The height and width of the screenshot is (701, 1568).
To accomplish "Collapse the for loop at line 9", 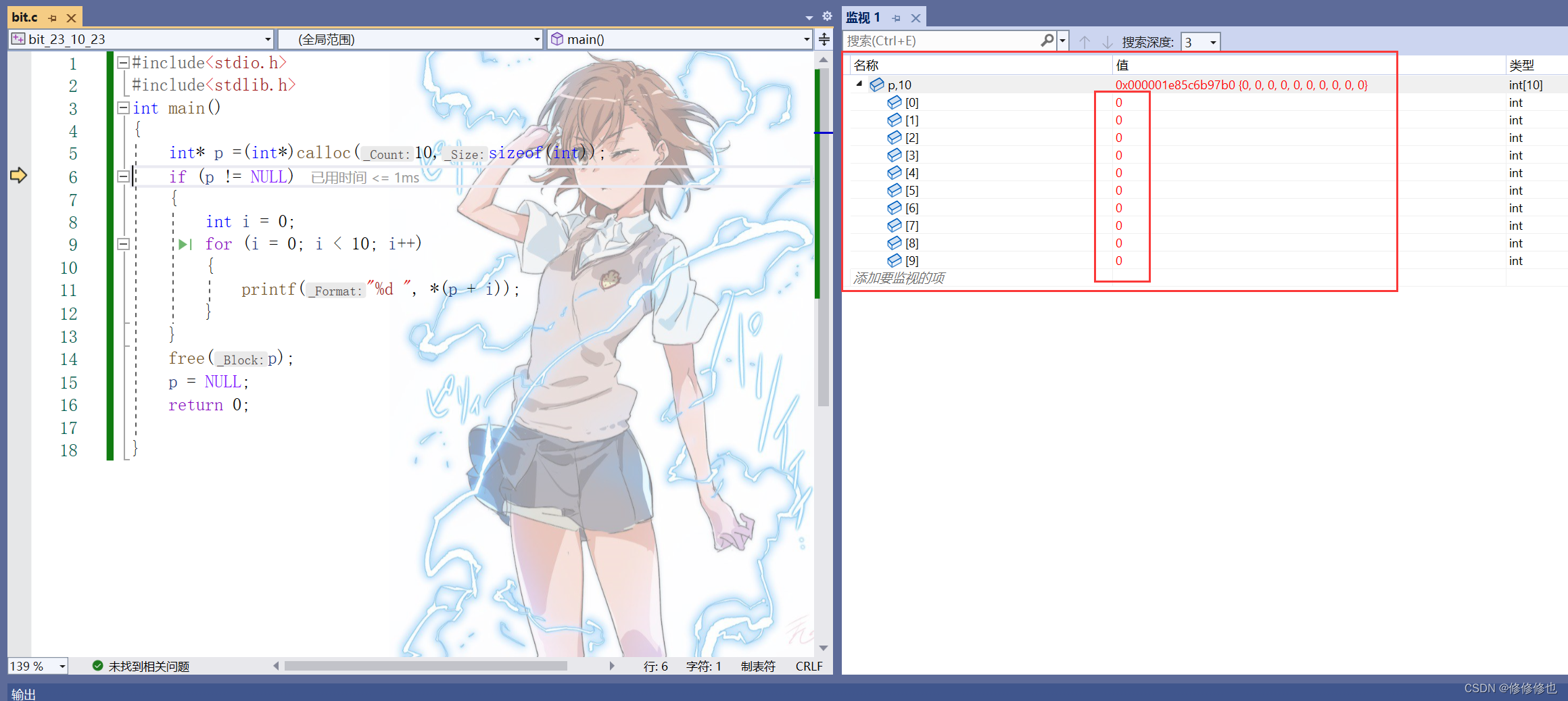I will tap(123, 244).
